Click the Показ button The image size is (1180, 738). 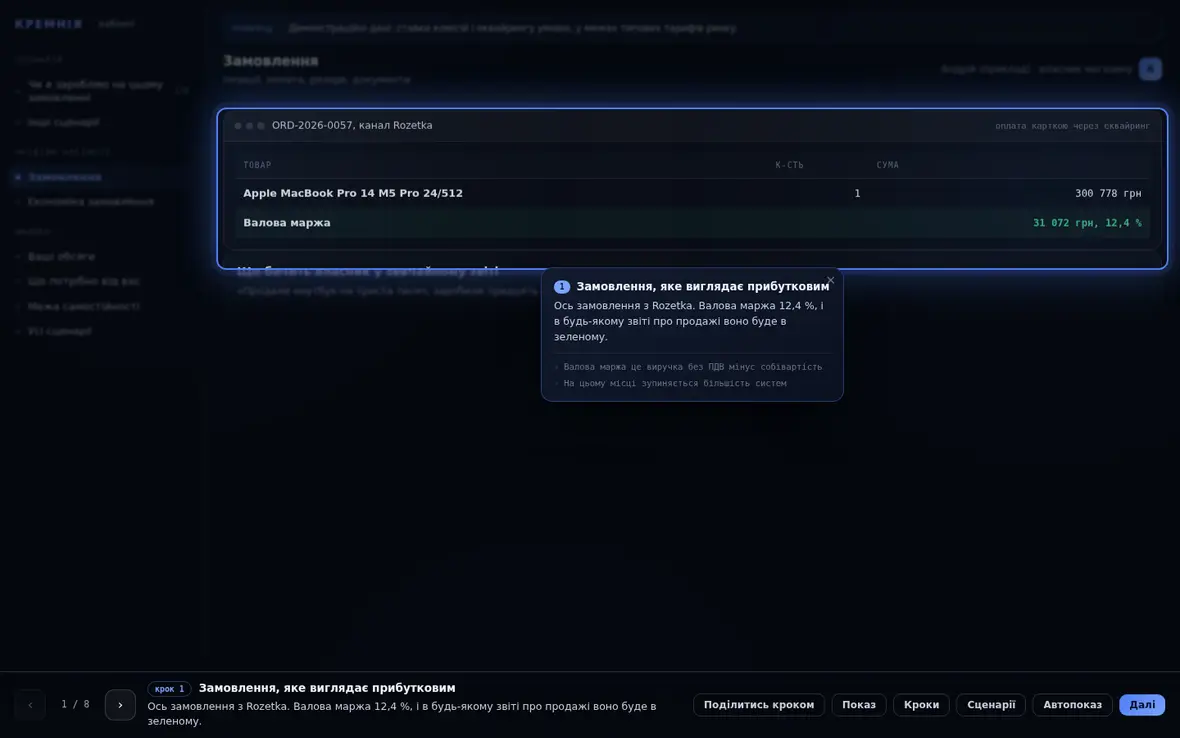[859, 705]
